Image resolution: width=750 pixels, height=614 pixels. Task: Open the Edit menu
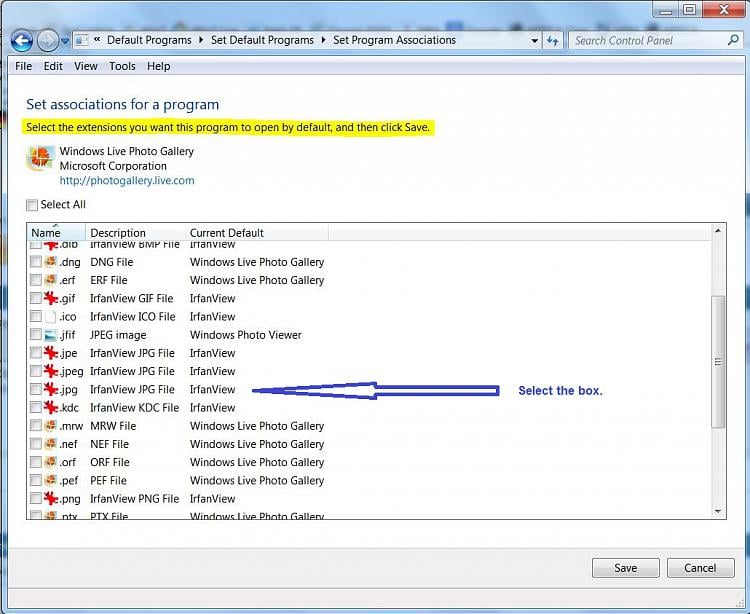53,66
